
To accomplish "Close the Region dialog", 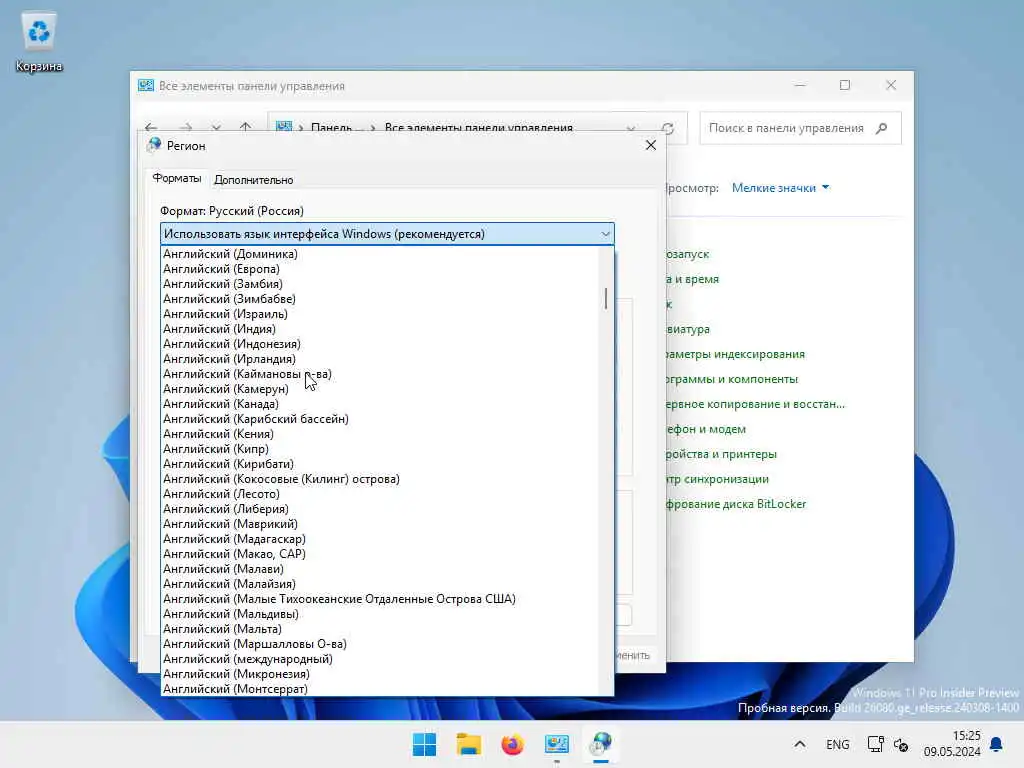I will point(650,145).
